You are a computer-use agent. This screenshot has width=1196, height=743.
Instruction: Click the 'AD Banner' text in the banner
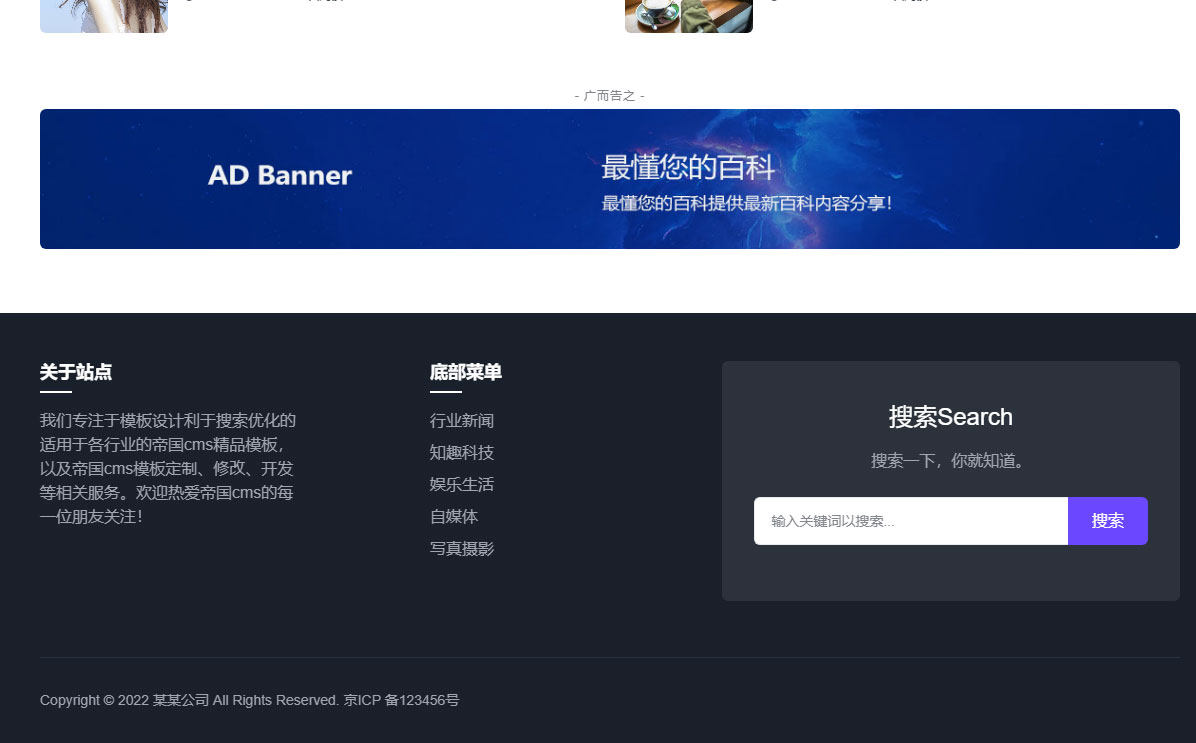point(280,176)
